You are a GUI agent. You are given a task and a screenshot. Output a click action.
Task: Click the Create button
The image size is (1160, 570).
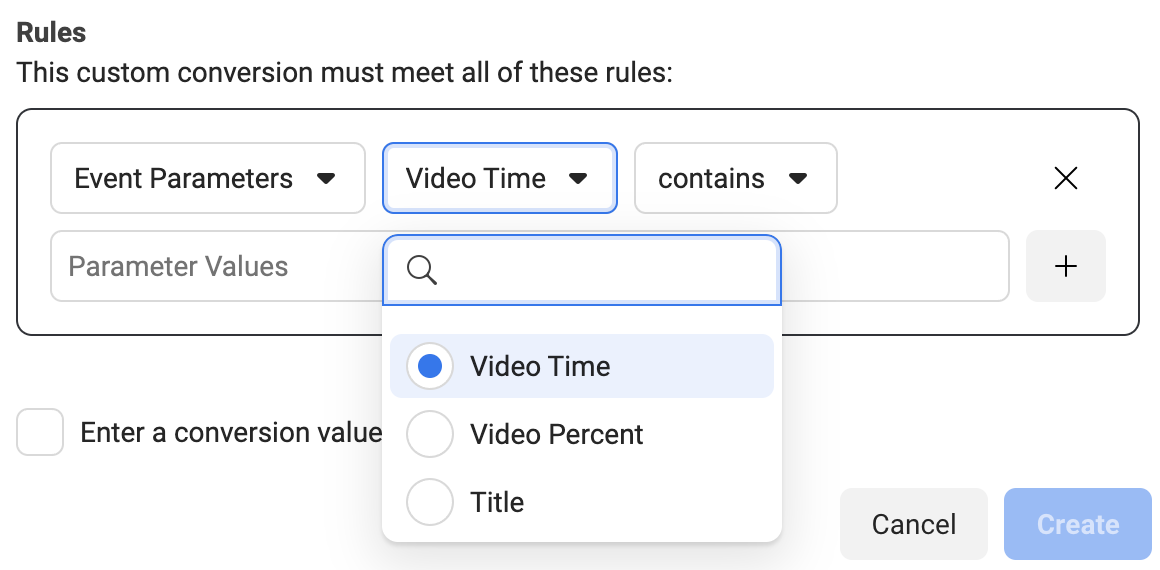(1078, 524)
